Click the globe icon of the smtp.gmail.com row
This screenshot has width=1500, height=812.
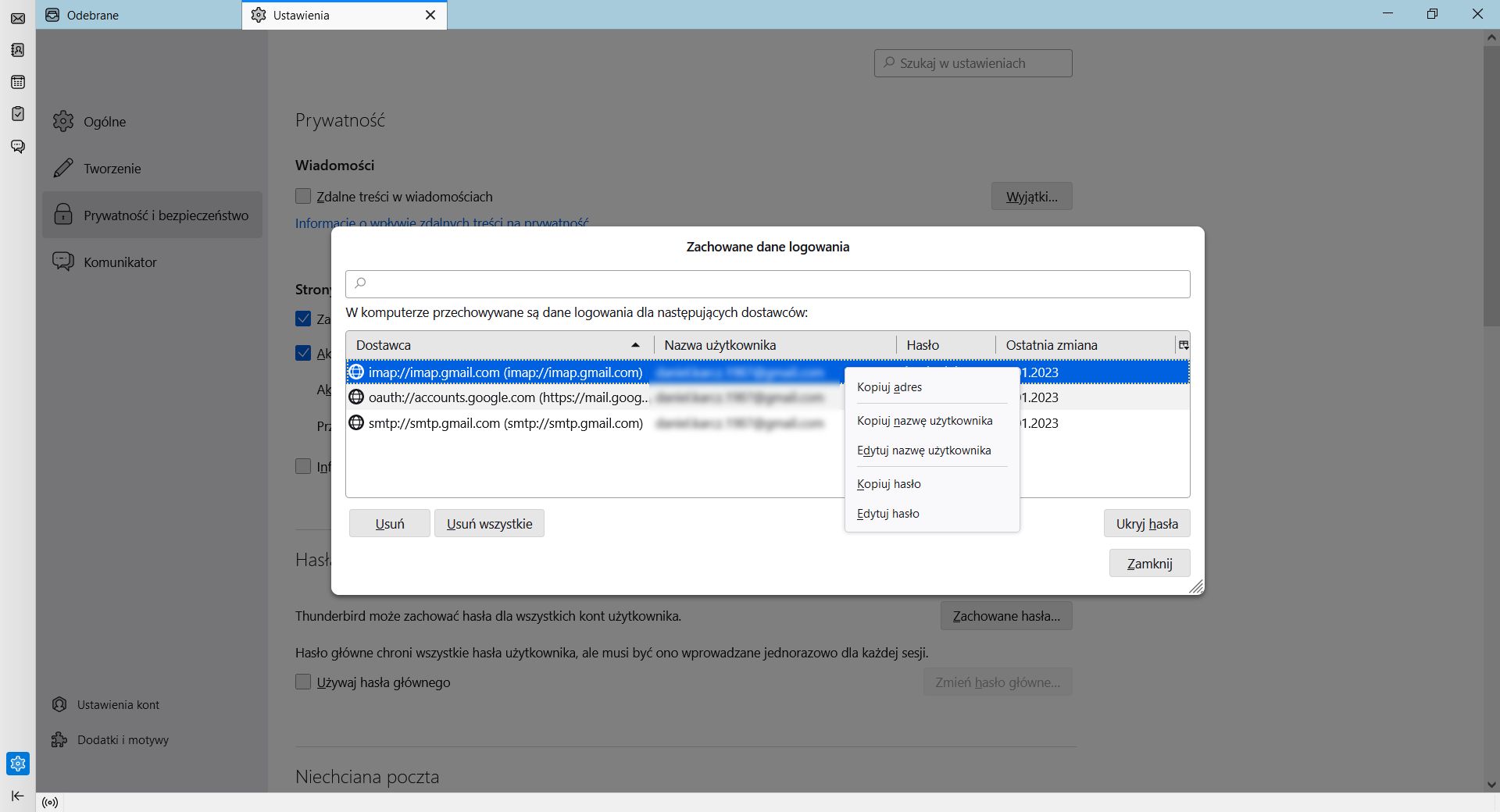(356, 423)
